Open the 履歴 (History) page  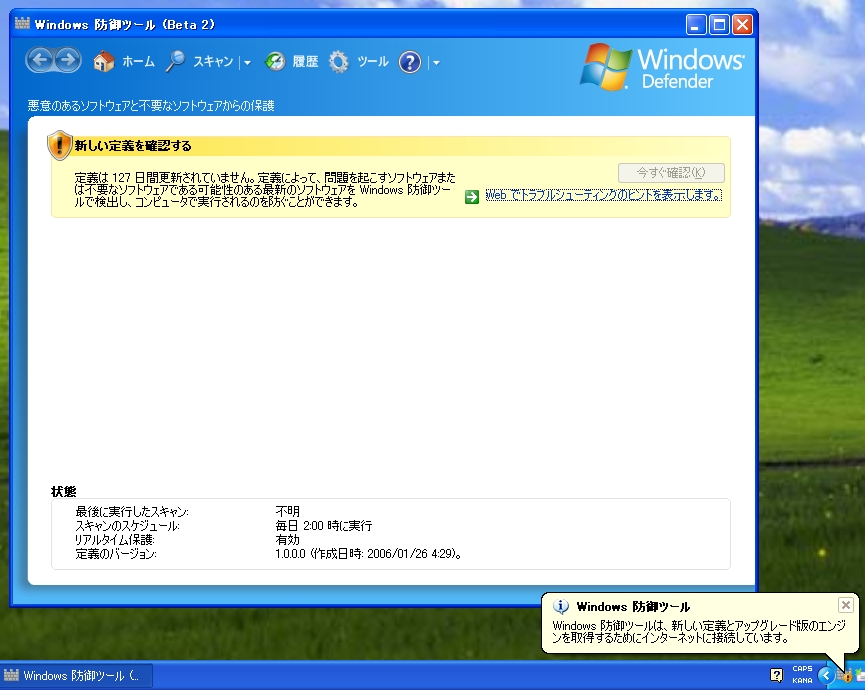coord(291,62)
